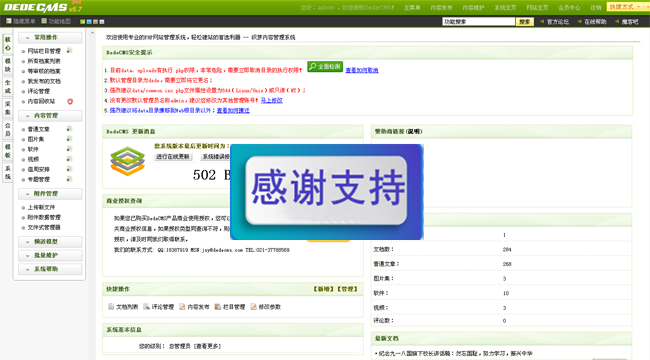Click add icon beside 图片集
This screenshot has height=360, width=650.
pyautogui.click(x=69, y=139)
